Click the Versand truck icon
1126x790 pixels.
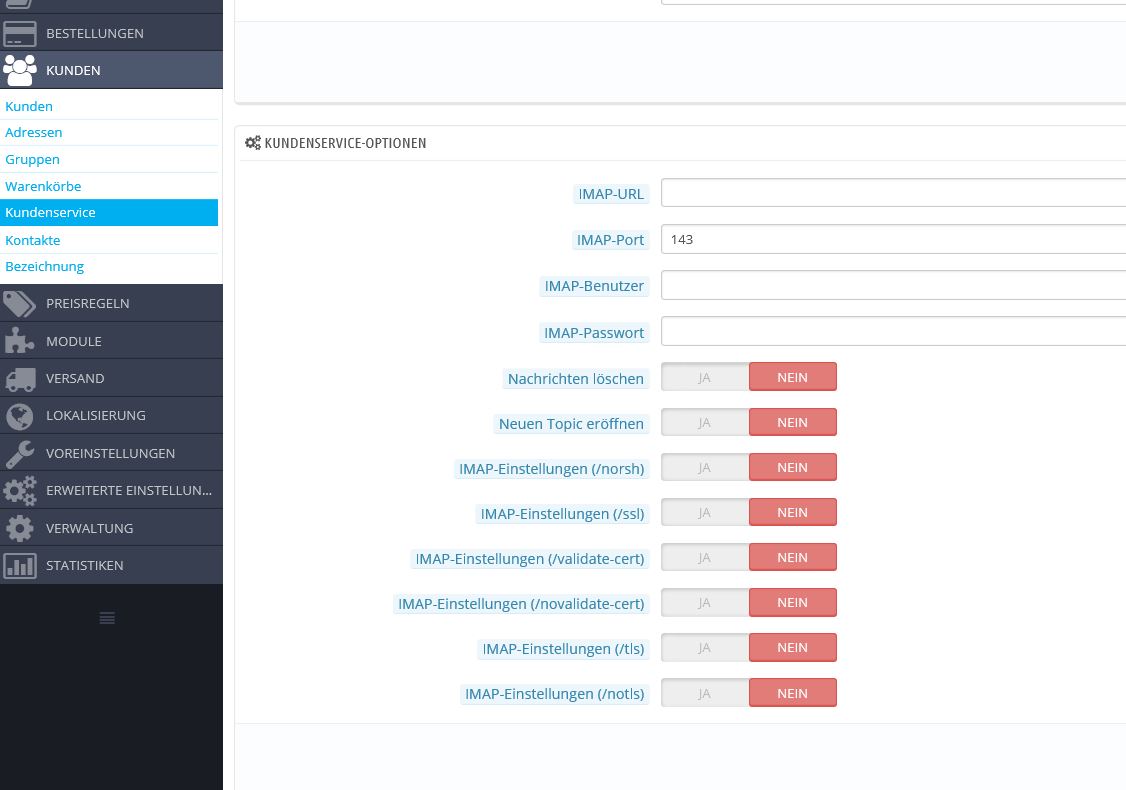(x=19, y=378)
